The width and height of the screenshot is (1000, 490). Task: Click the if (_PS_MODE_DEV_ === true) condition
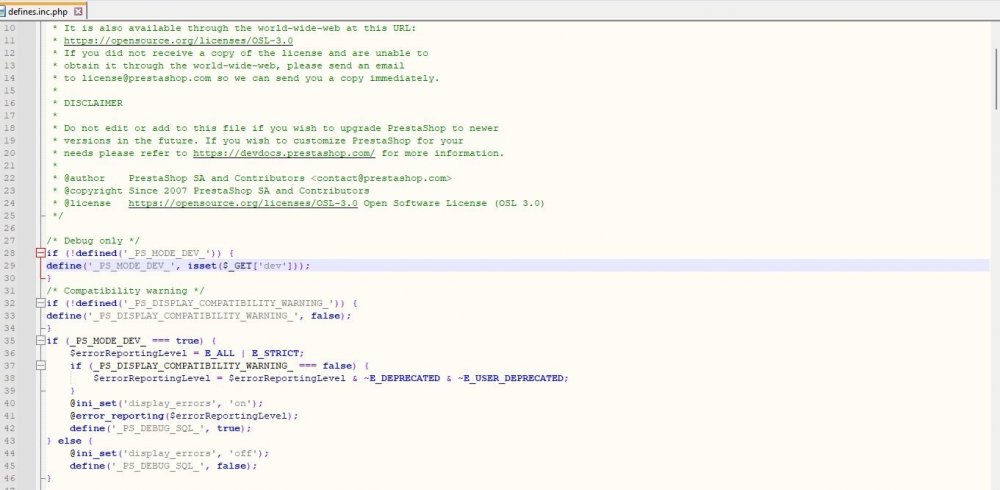[131, 341]
